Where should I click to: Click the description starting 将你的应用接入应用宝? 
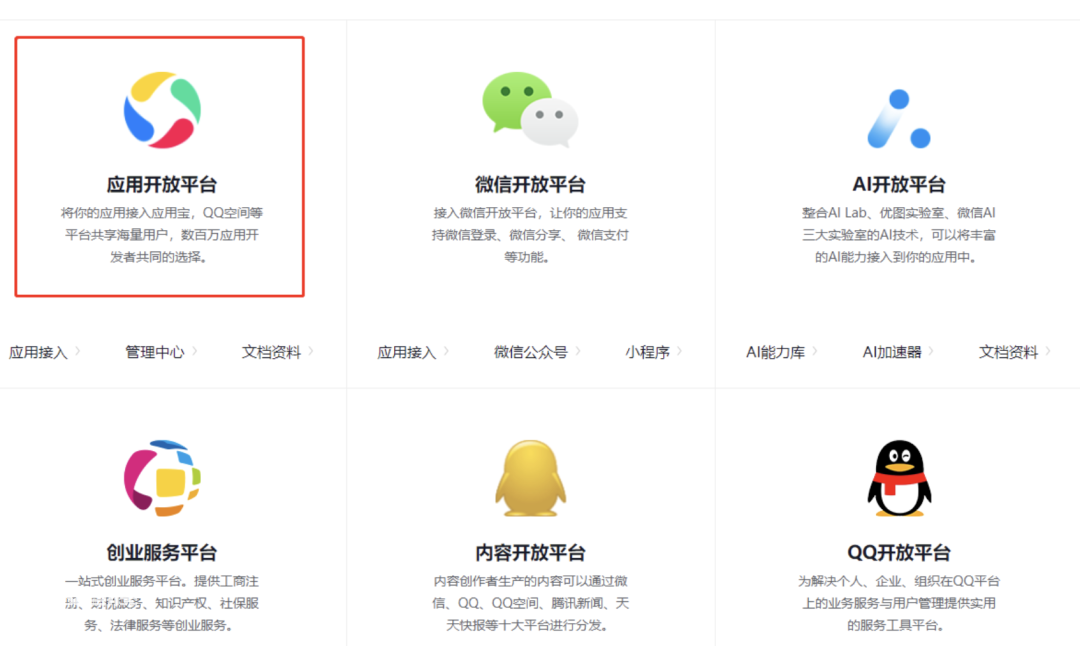pos(162,235)
